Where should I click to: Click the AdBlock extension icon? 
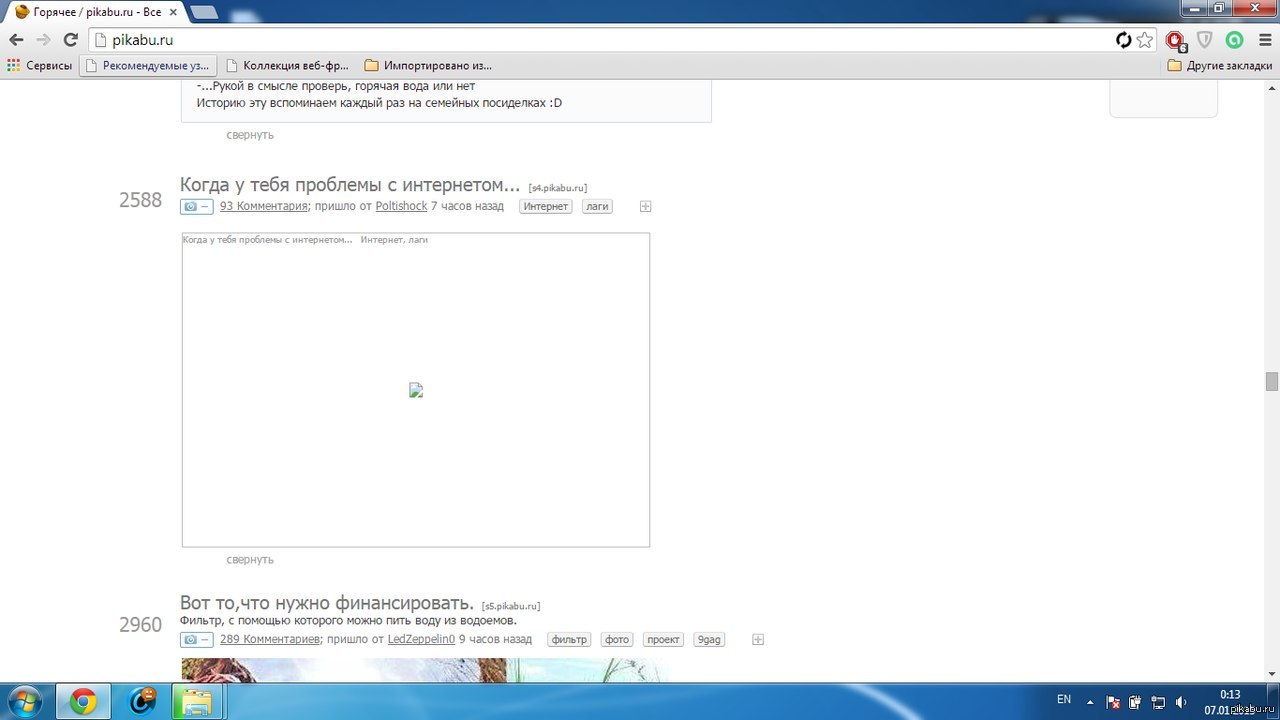[x=1175, y=40]
